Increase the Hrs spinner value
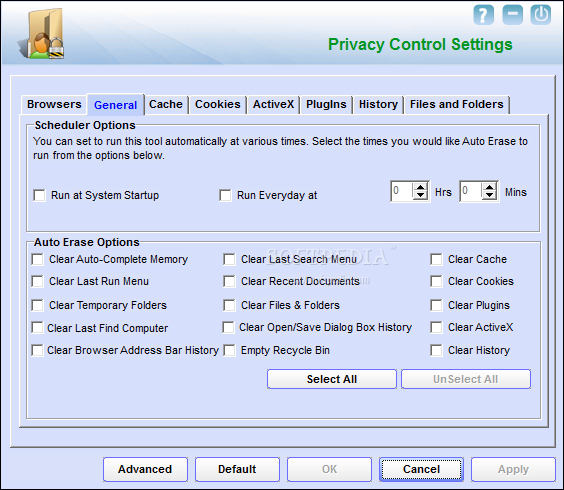 (420, 187)
